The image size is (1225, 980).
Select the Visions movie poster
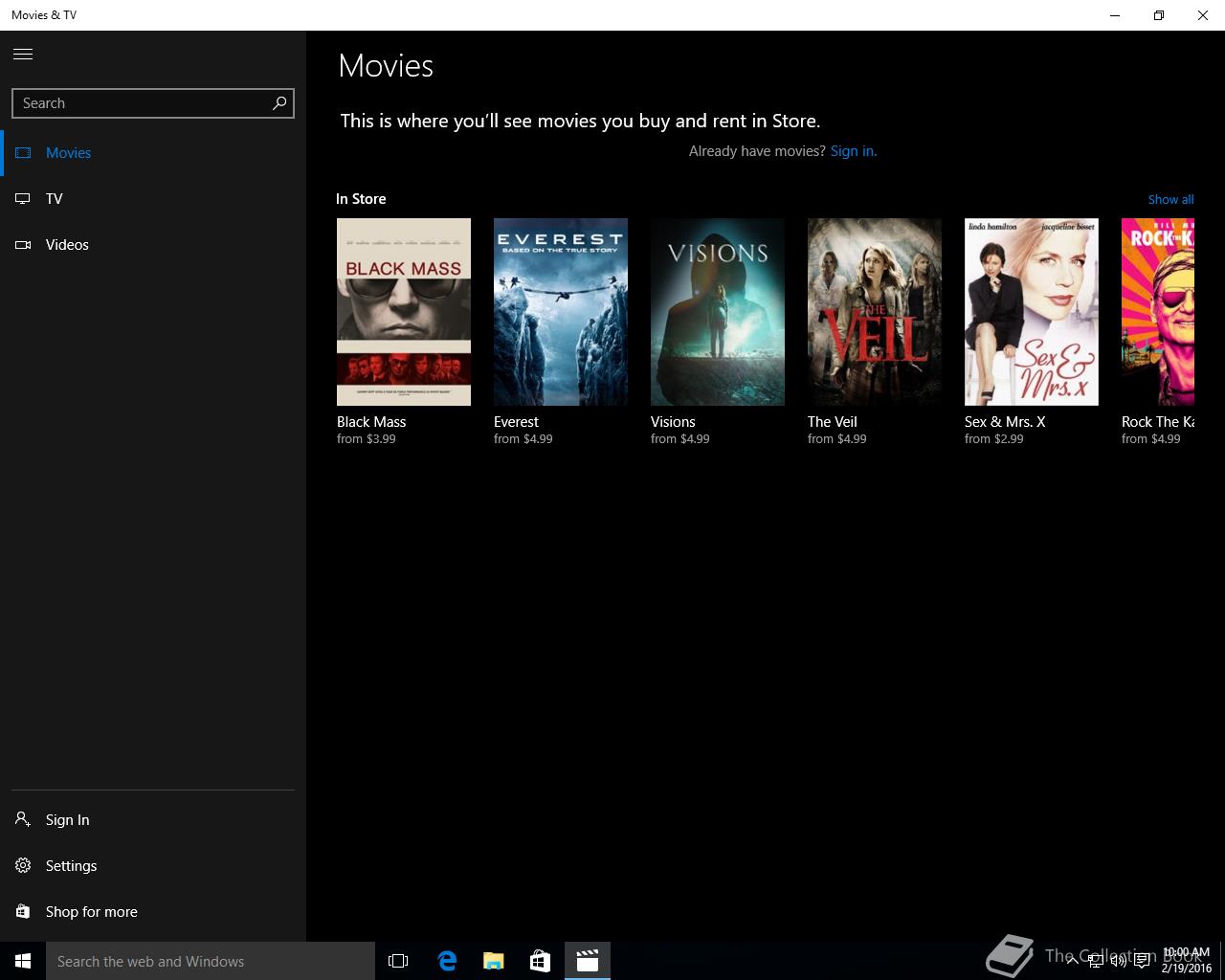[x=718, y=312]
